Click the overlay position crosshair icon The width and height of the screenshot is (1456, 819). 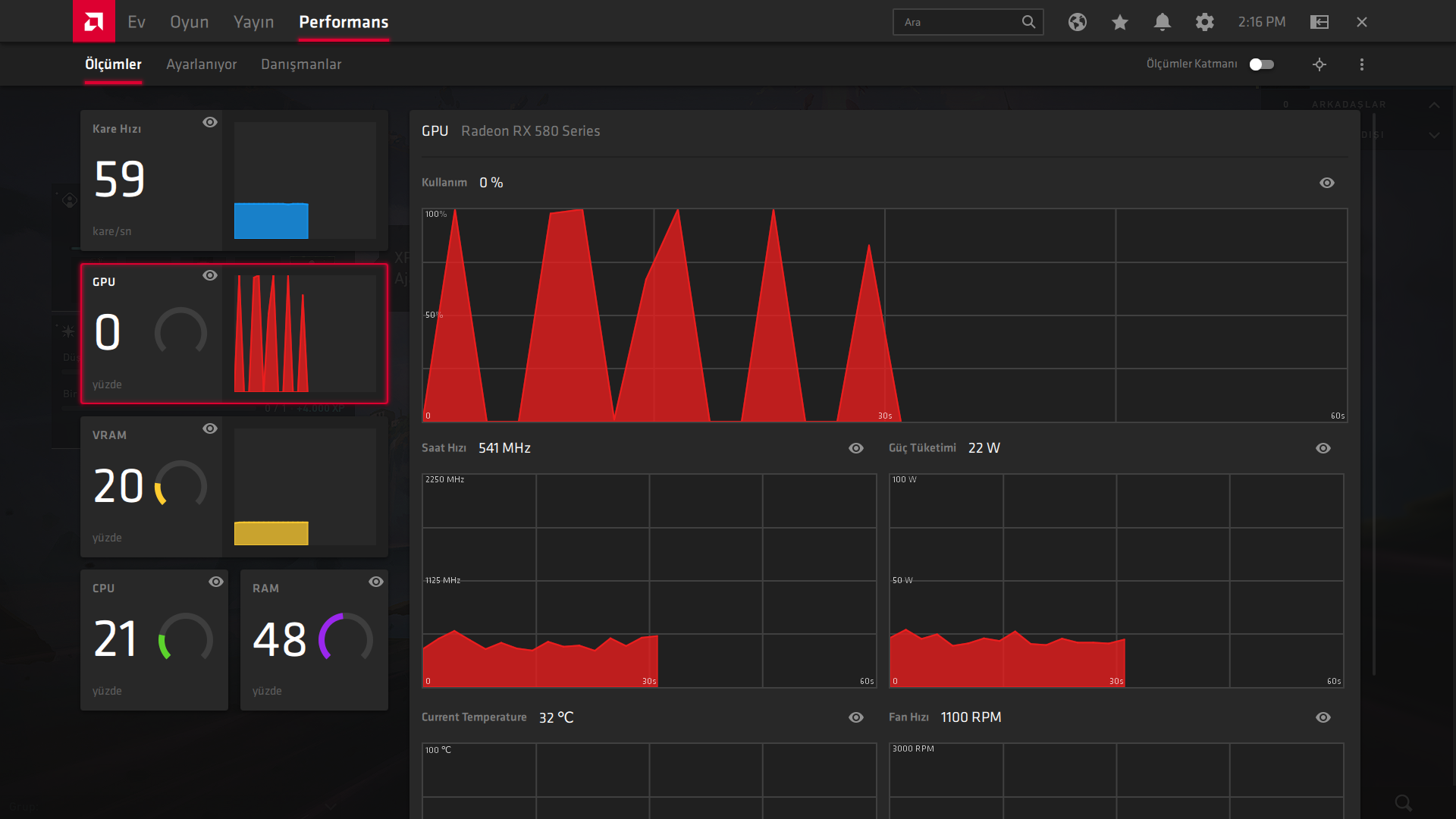[x=1319, y=64]
